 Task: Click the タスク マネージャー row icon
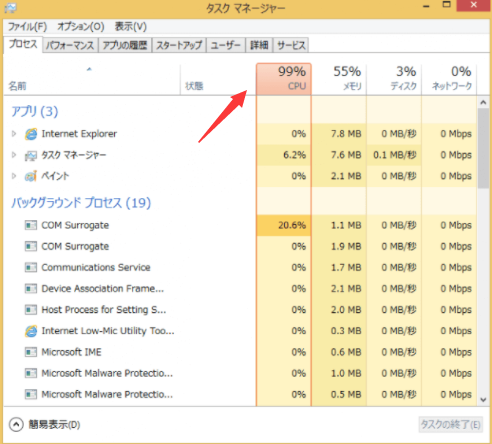tap(31, 155)
